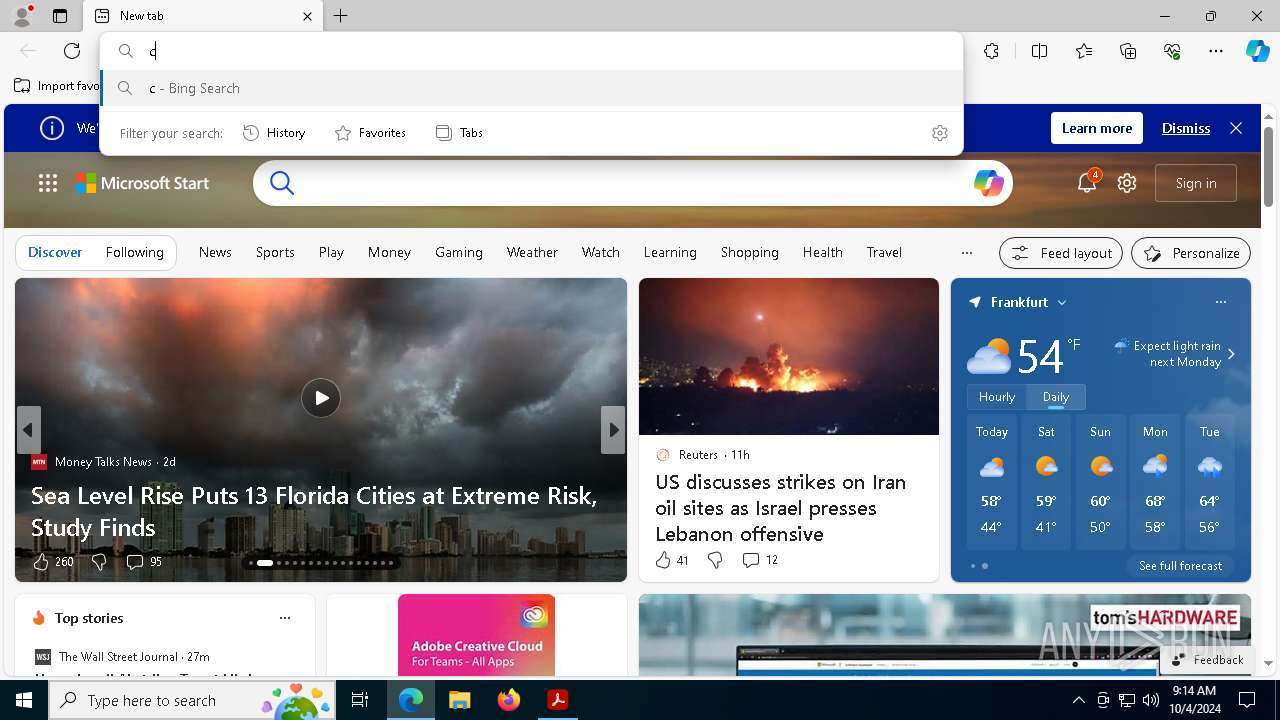Go to previous carousel slide
The width and height of the screenshot is (1280, 720).
coord(28,430)
